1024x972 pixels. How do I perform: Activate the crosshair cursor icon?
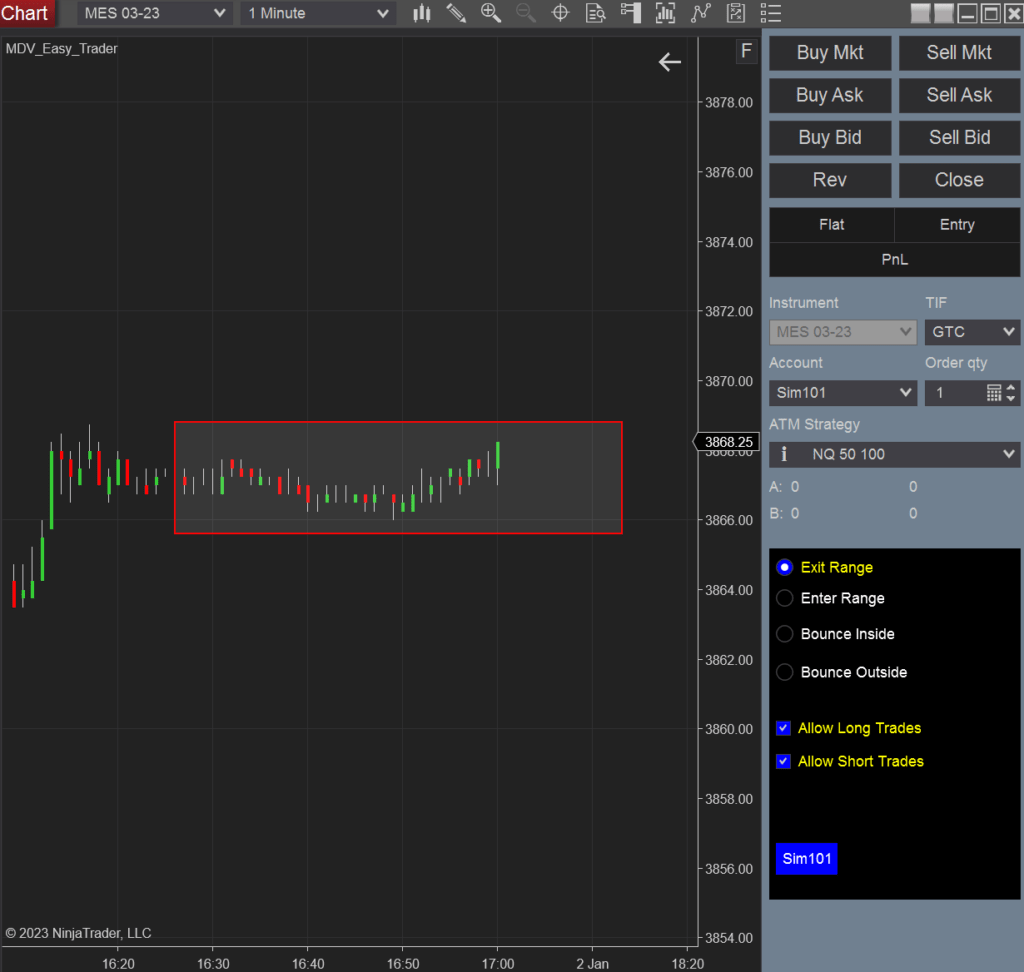point(560,13)
